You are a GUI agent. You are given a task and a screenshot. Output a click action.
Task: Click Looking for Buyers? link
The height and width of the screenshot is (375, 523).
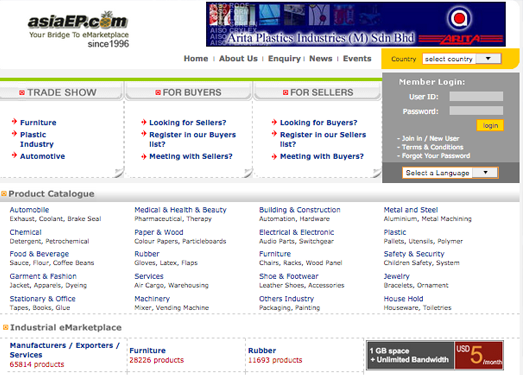319,122
